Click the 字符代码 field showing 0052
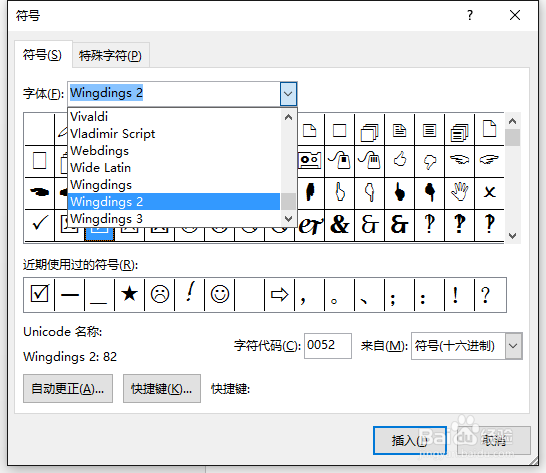The image size is (546, 473). 328,346
